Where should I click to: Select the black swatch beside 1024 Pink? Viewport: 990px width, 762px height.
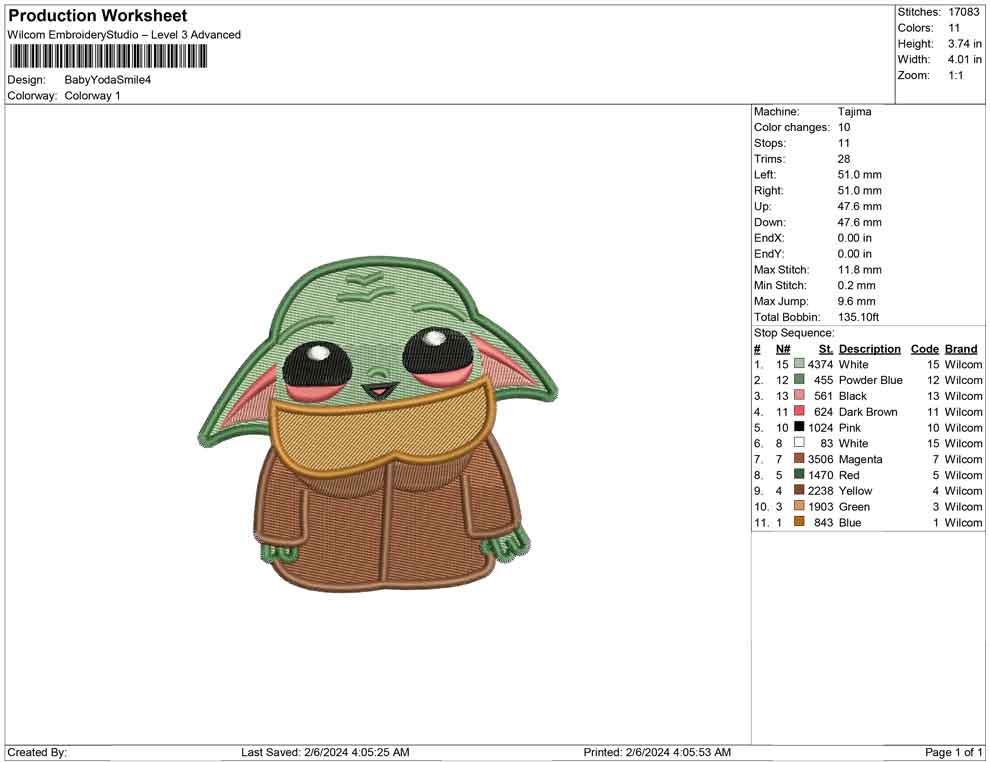tap(799, 427)
